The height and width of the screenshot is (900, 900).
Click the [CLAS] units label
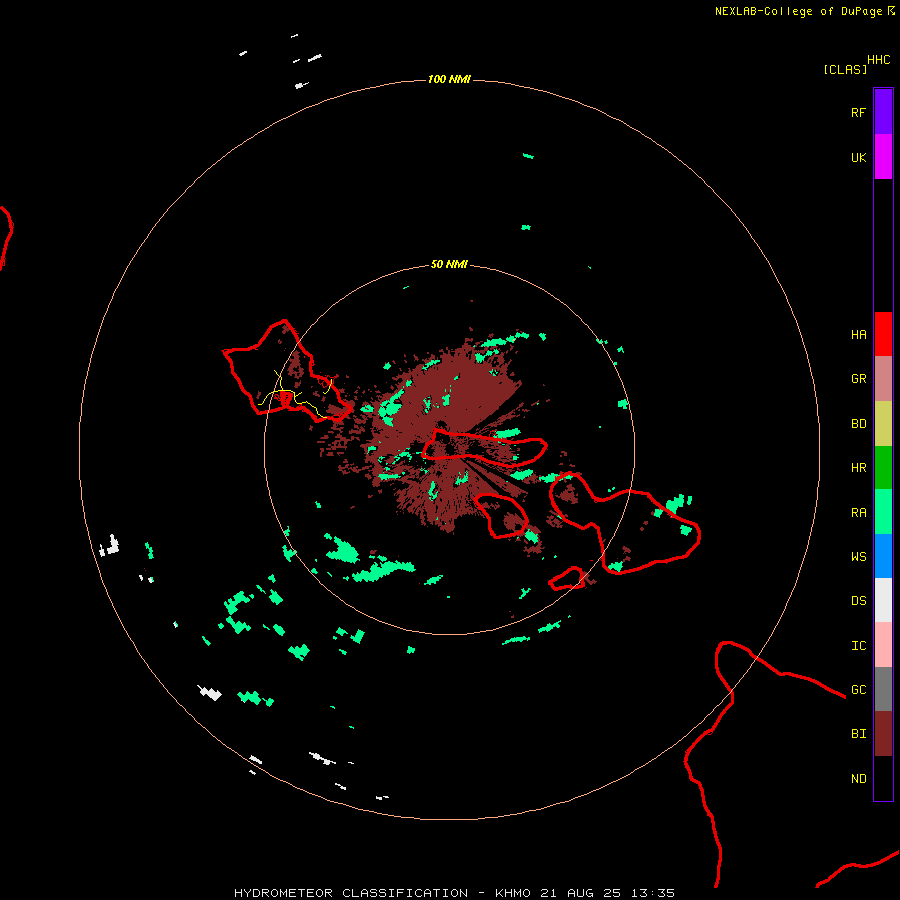point(845,69)
